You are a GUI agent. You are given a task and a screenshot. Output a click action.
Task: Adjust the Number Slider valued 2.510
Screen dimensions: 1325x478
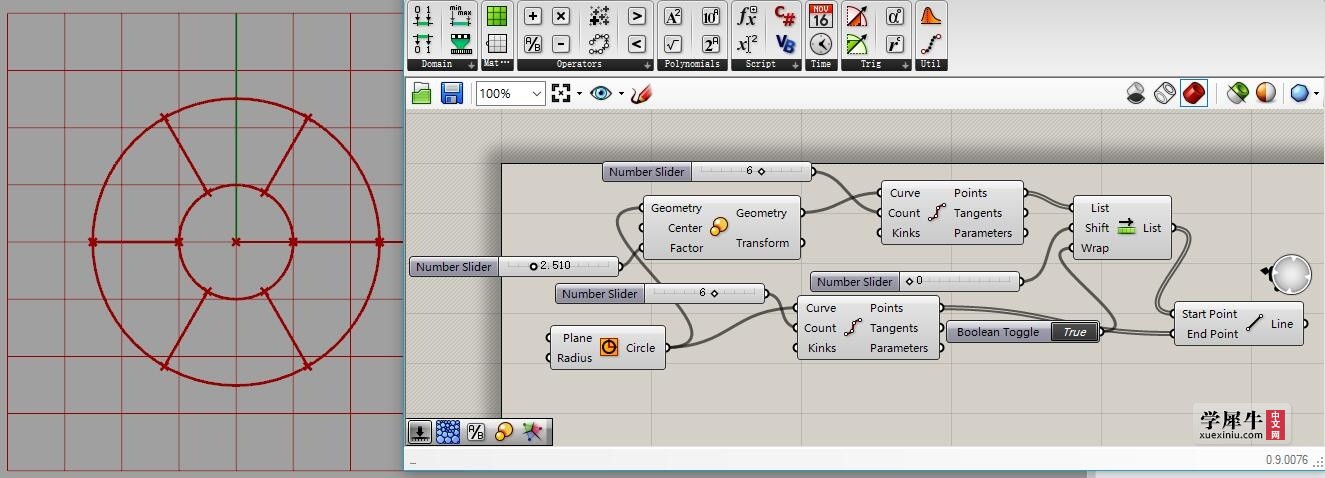point(515,267)
